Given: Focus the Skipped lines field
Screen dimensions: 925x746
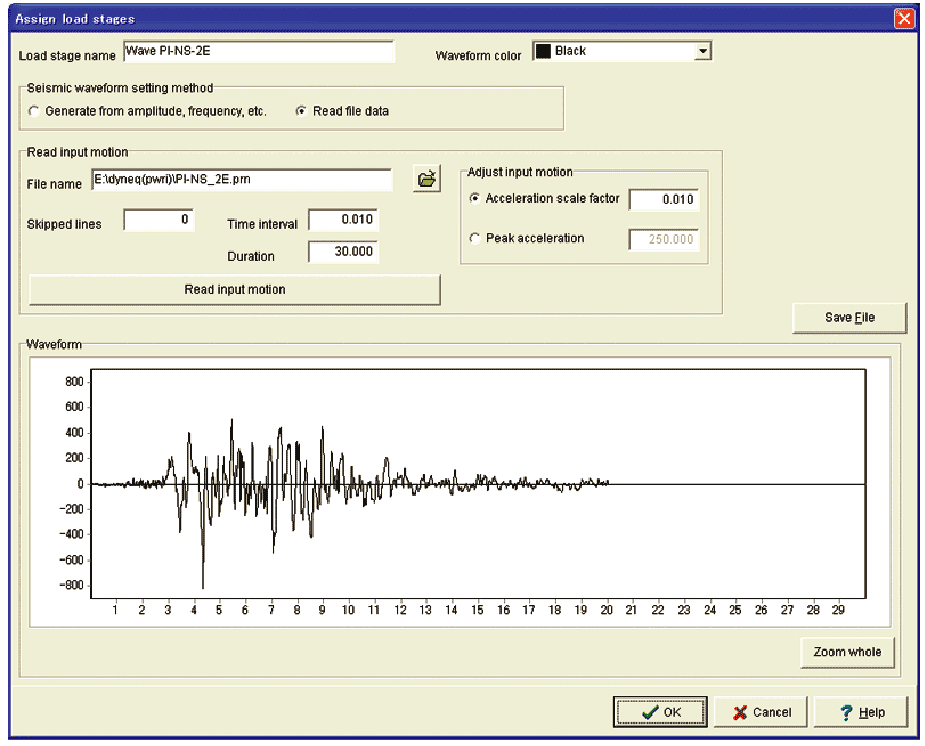Looking at the screenshot, I should 159,220.
